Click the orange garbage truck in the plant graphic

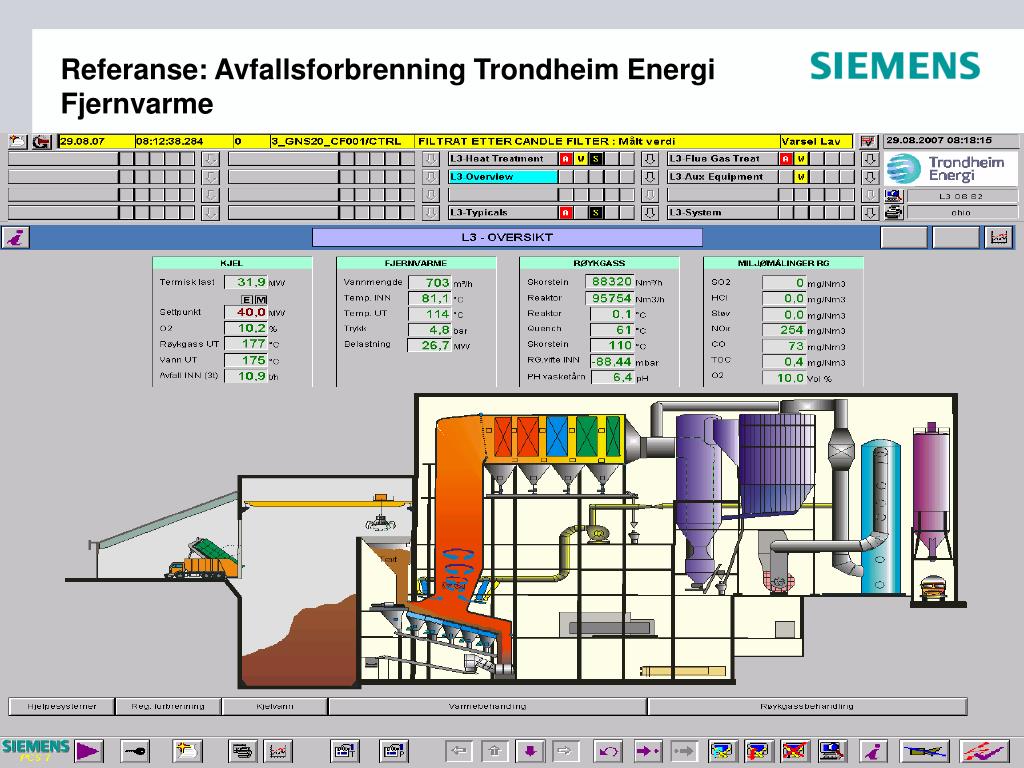(x=202, y=560)
